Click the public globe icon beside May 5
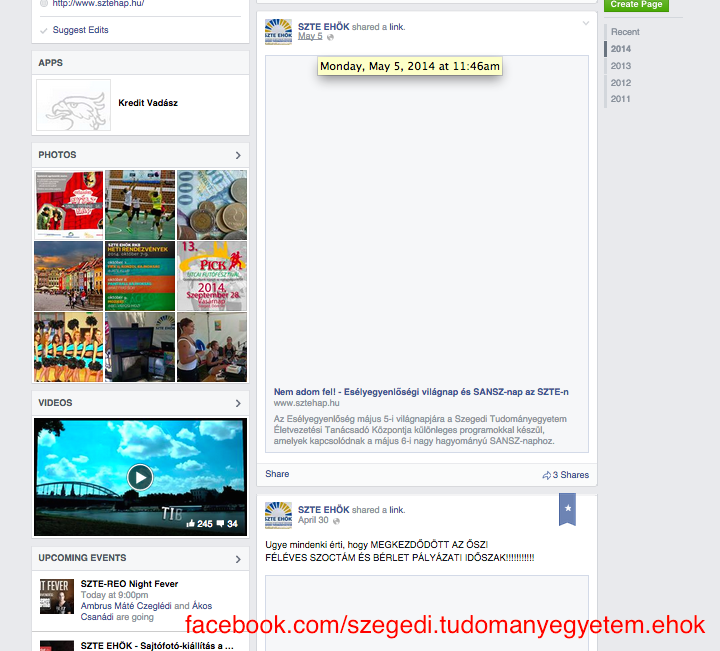 pos(330,37)
